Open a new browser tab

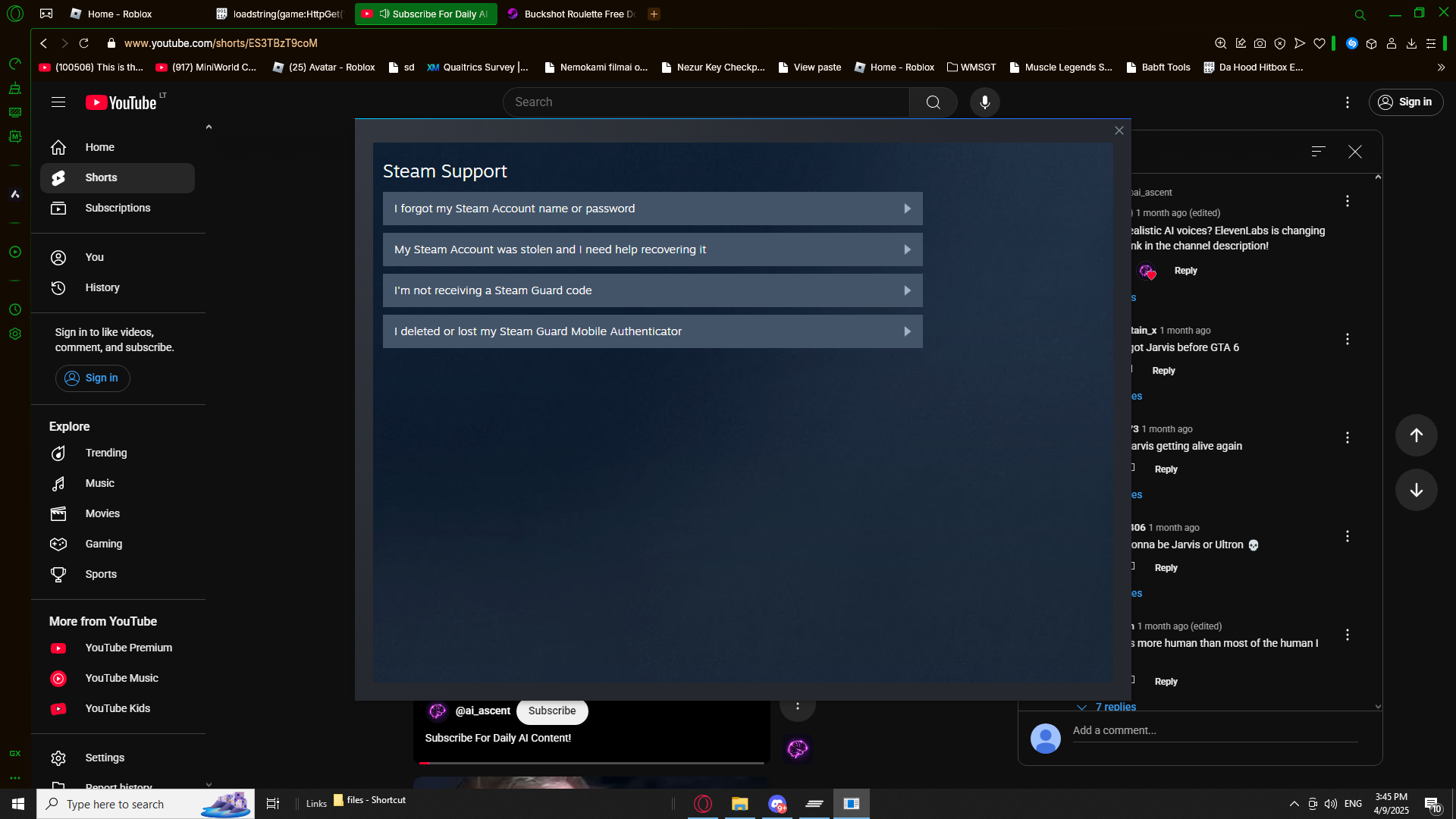pyautogui.click(x=654, y=14)
